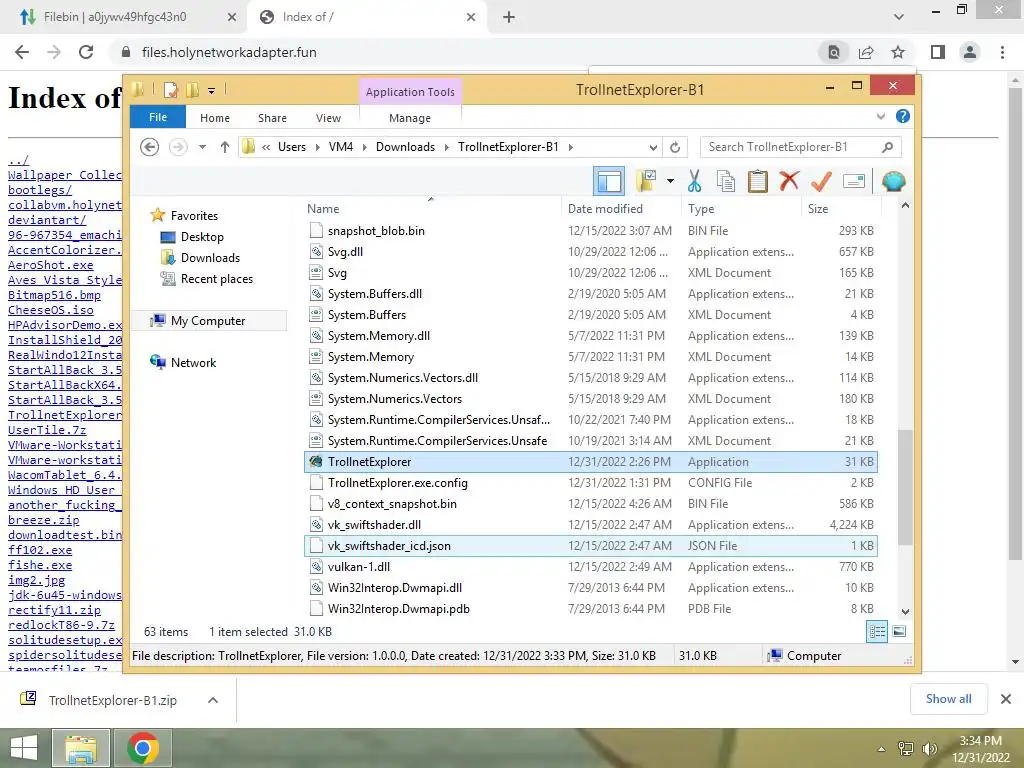Screen dimensions: 1024x768
Task: Click file list scroll down arrow
Action: pyautogui.click(x=905, y=612)
